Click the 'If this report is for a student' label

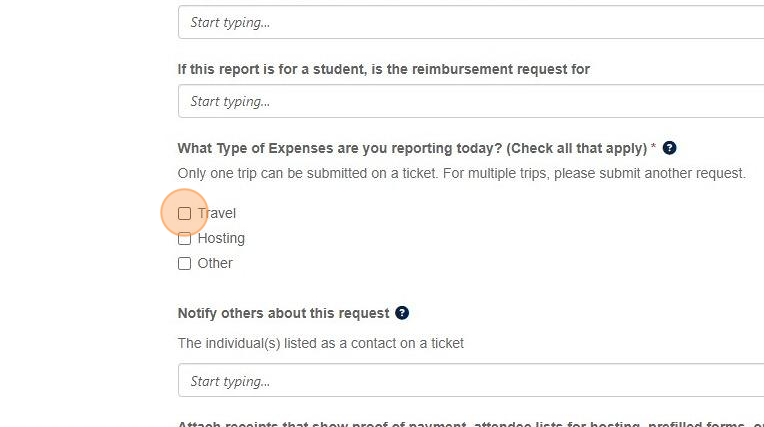tap(383, 69)
